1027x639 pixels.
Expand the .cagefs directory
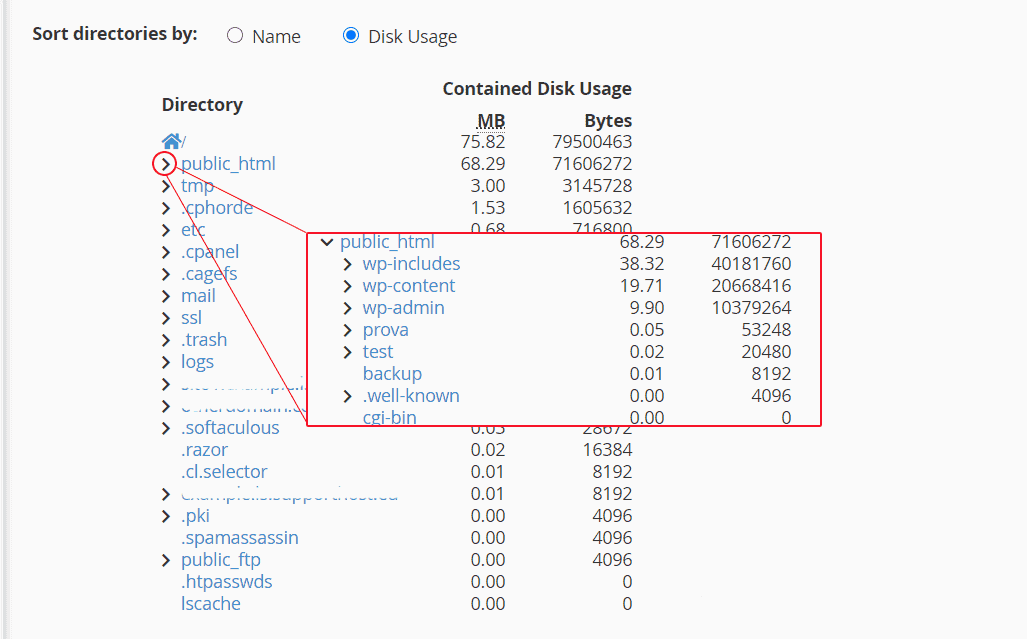[x=167, y=272]
